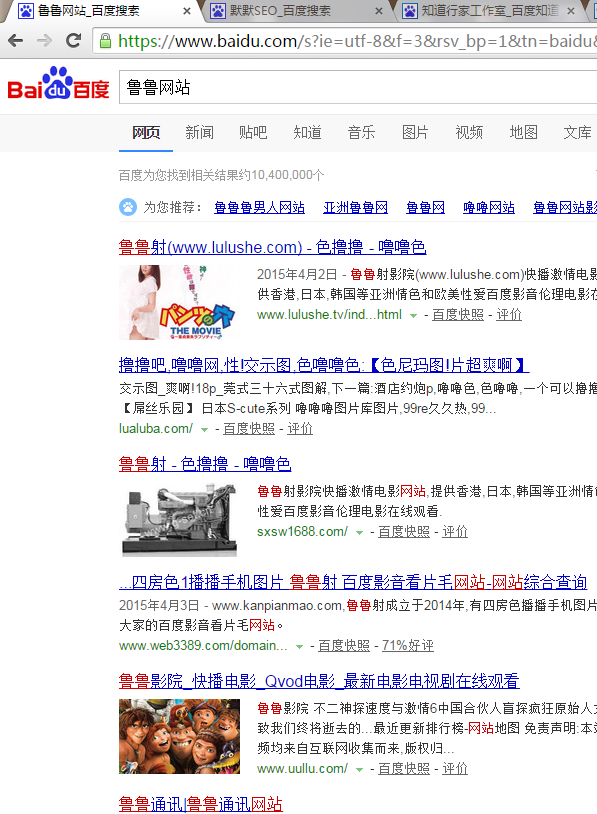Click the result count text 约10,400,000个
This screenshot has width=597, height=814.
280,175
